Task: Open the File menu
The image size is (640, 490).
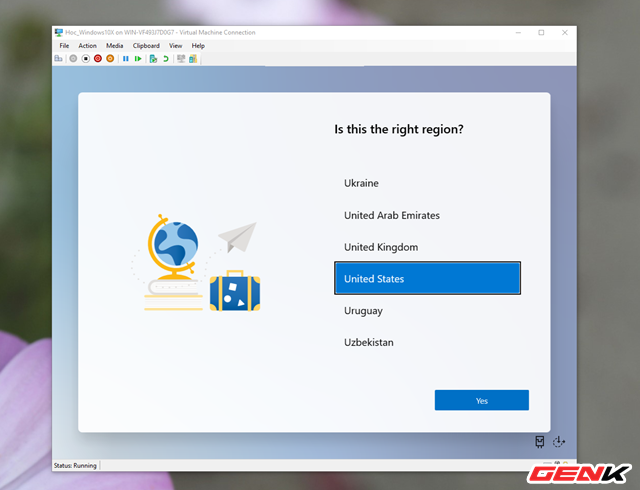Action: click(64, 46)
